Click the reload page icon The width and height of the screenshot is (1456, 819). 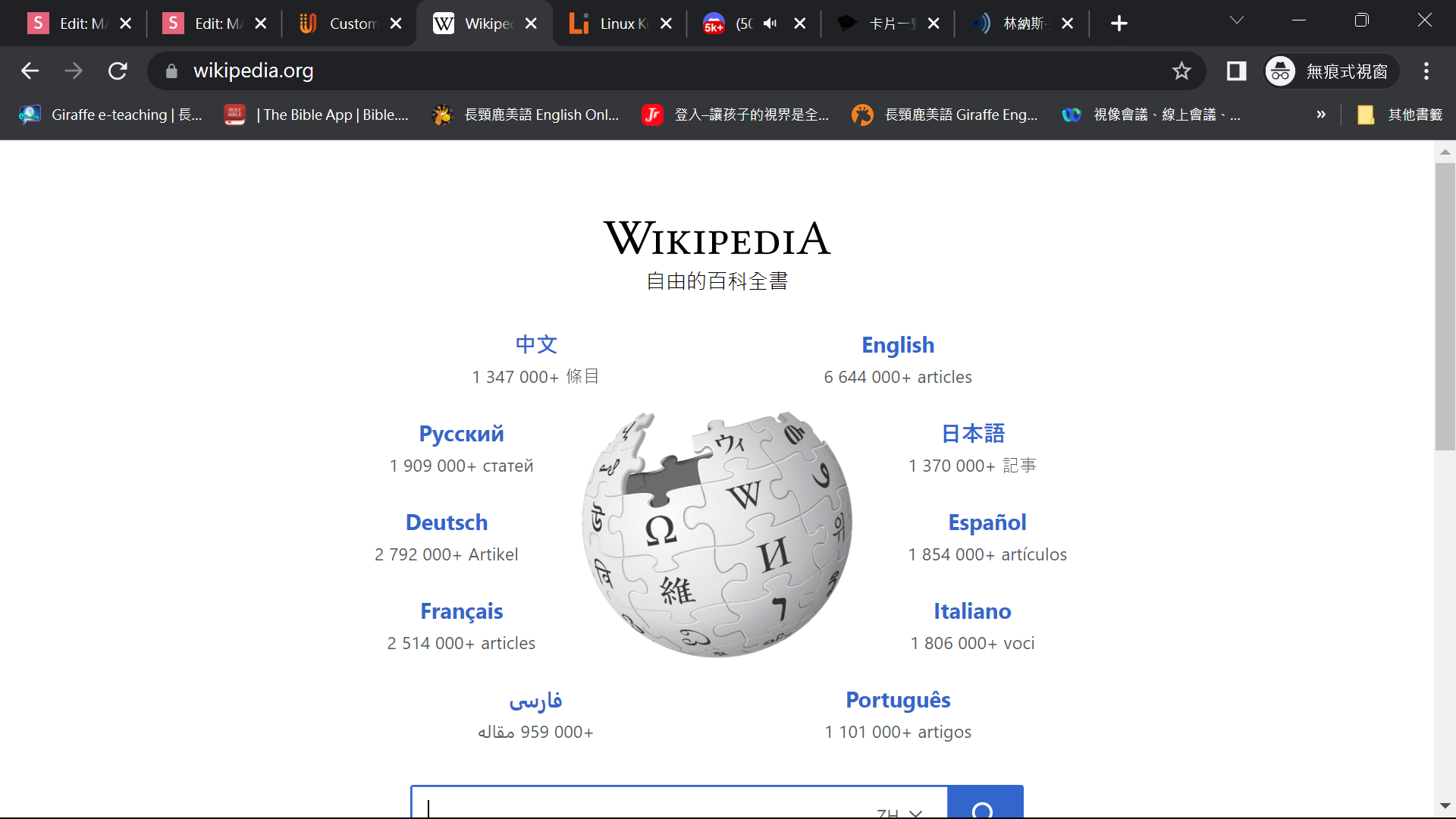pyautogui.click(x=118, y=71)
